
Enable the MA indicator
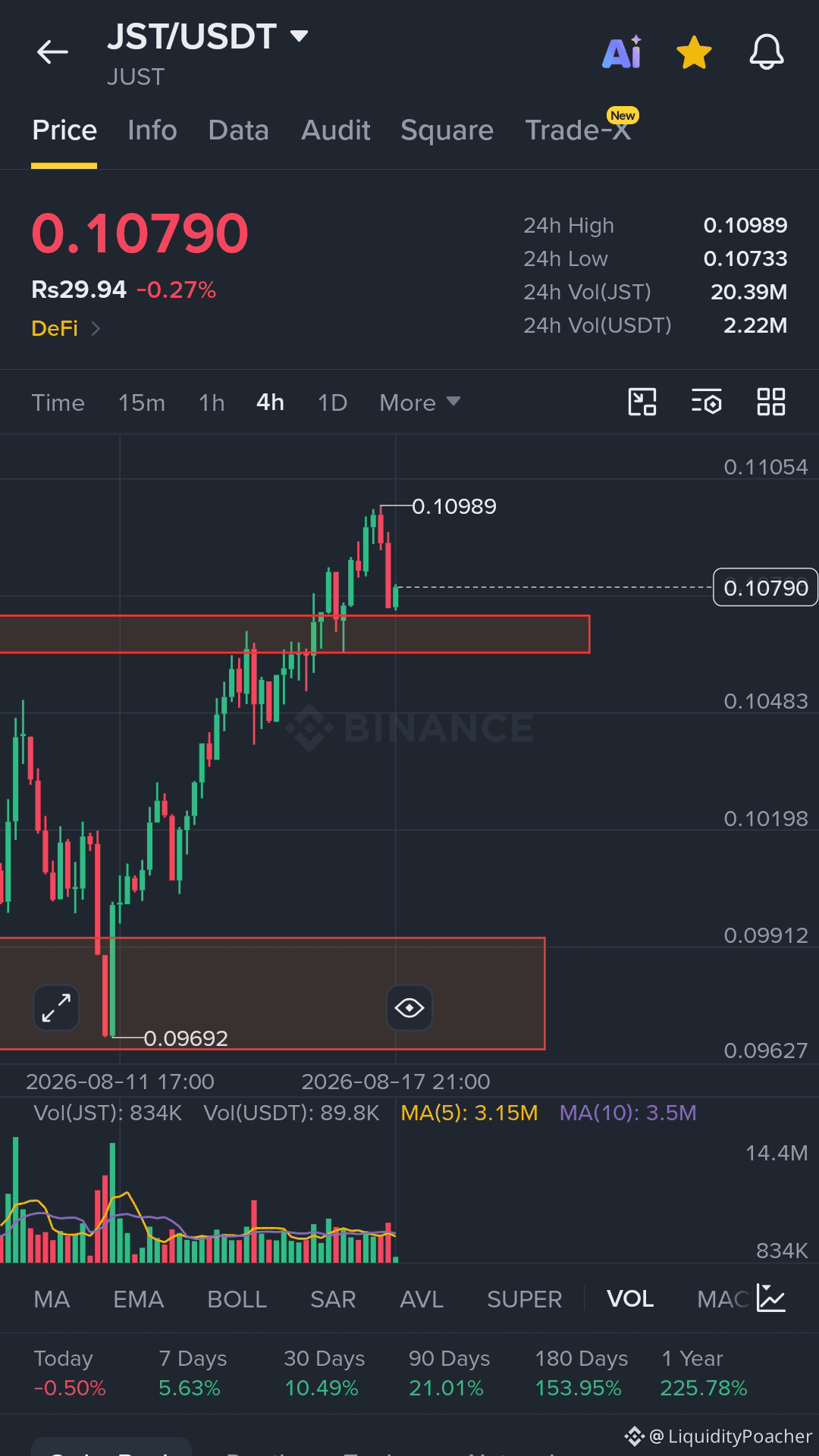tap(52, 1299)
